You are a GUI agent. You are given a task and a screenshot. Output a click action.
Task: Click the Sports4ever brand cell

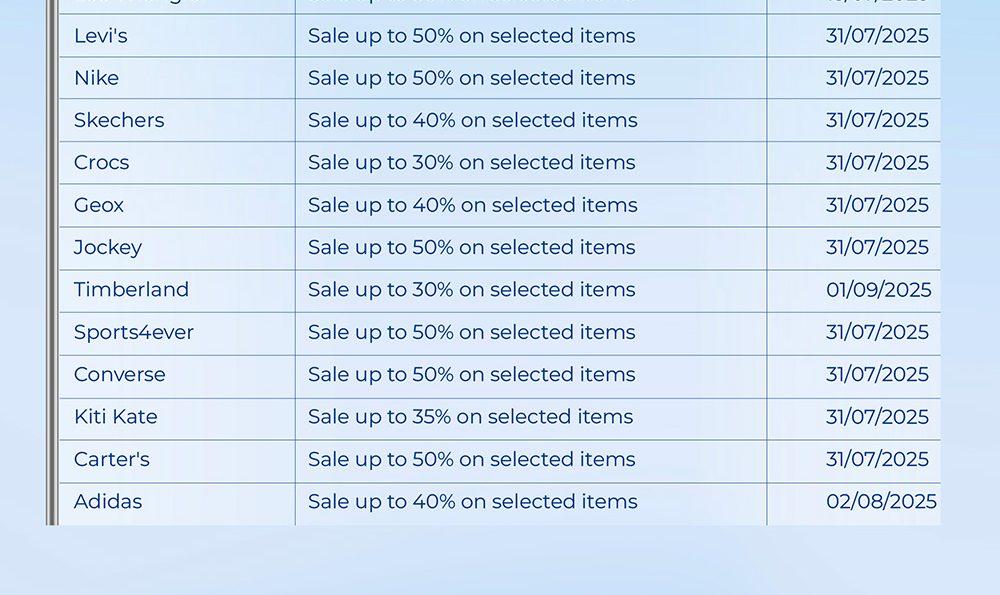177,332
